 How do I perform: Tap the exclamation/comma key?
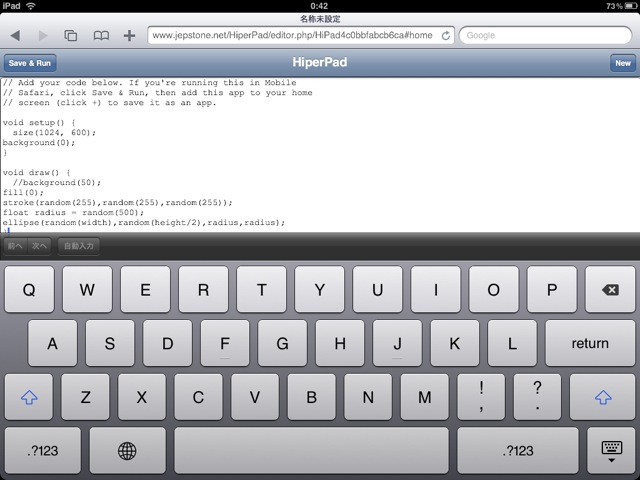click(x=481, y=397)
